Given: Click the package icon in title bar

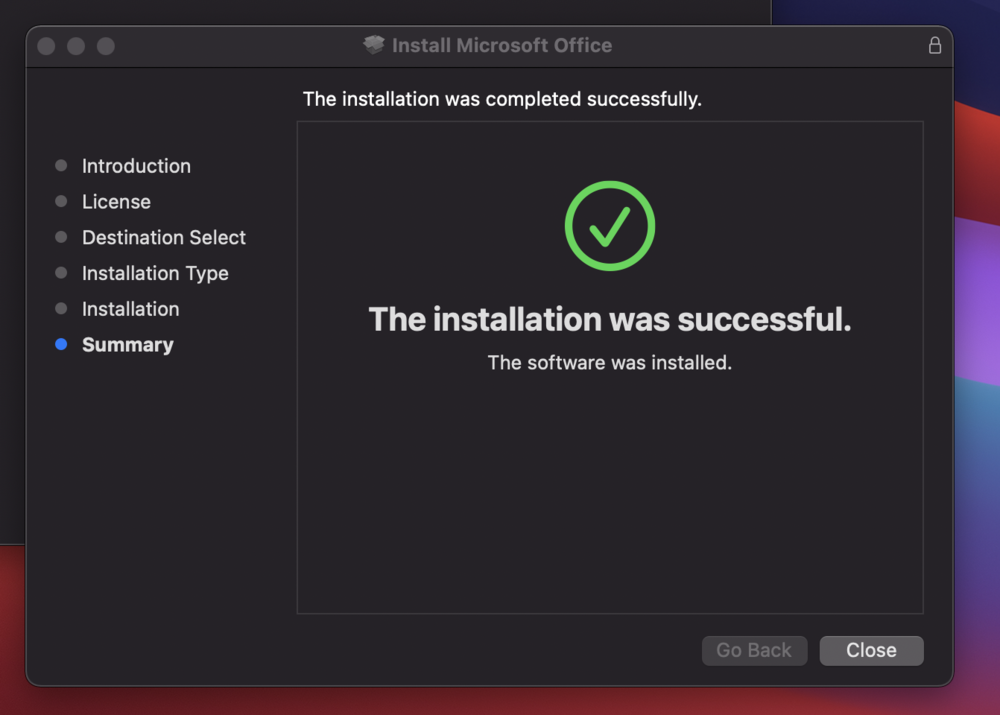Looking at the screenshot, I should point(374,45).
